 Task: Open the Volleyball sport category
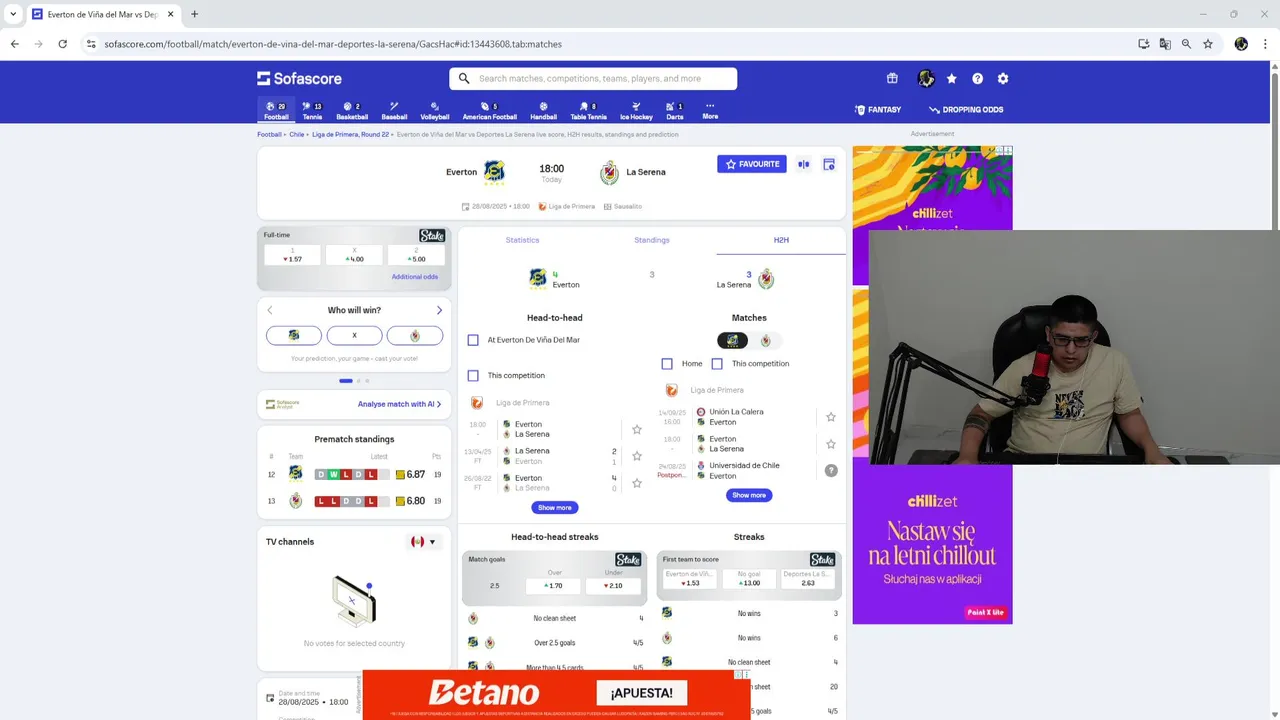434,110
